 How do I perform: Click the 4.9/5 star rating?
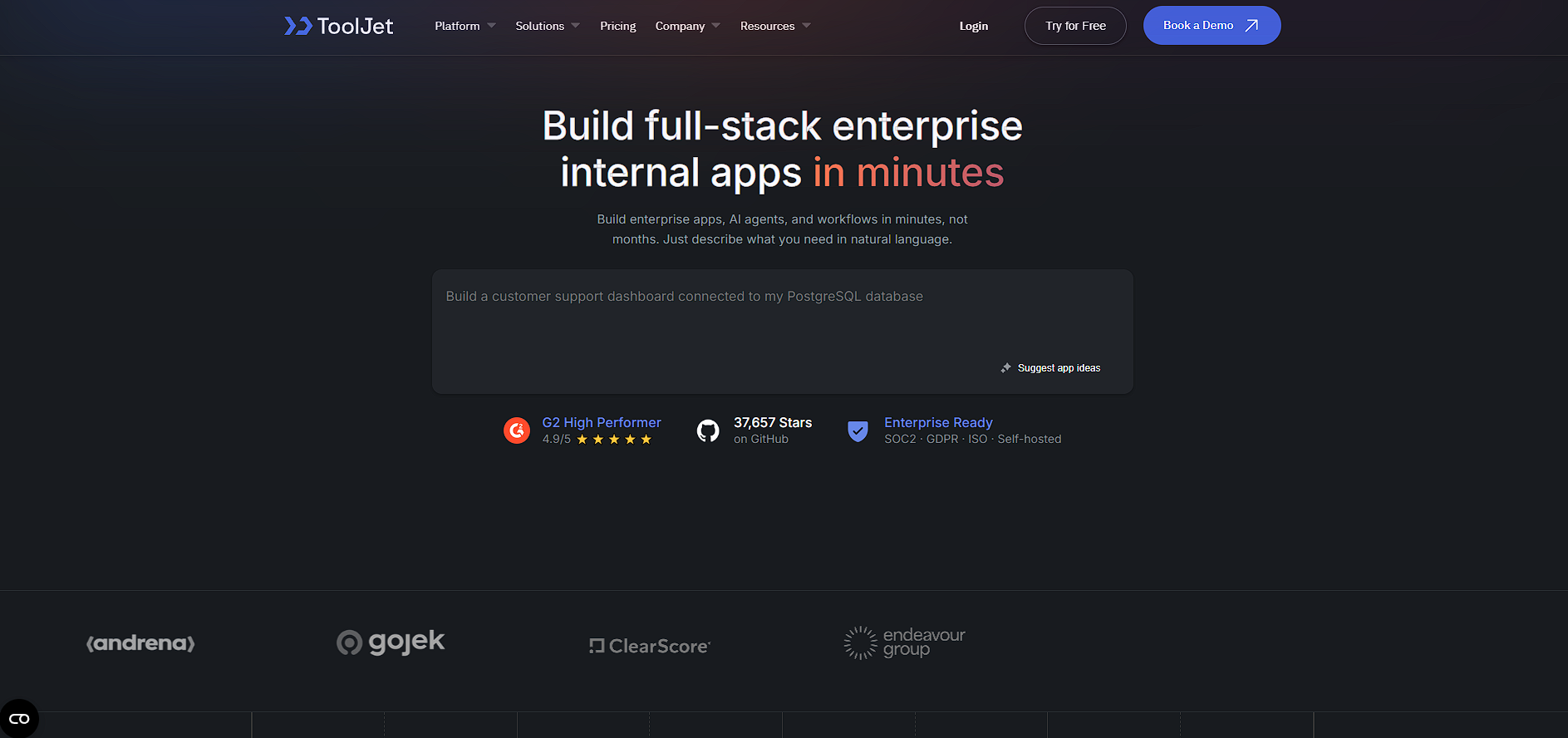tap(597, 439)
